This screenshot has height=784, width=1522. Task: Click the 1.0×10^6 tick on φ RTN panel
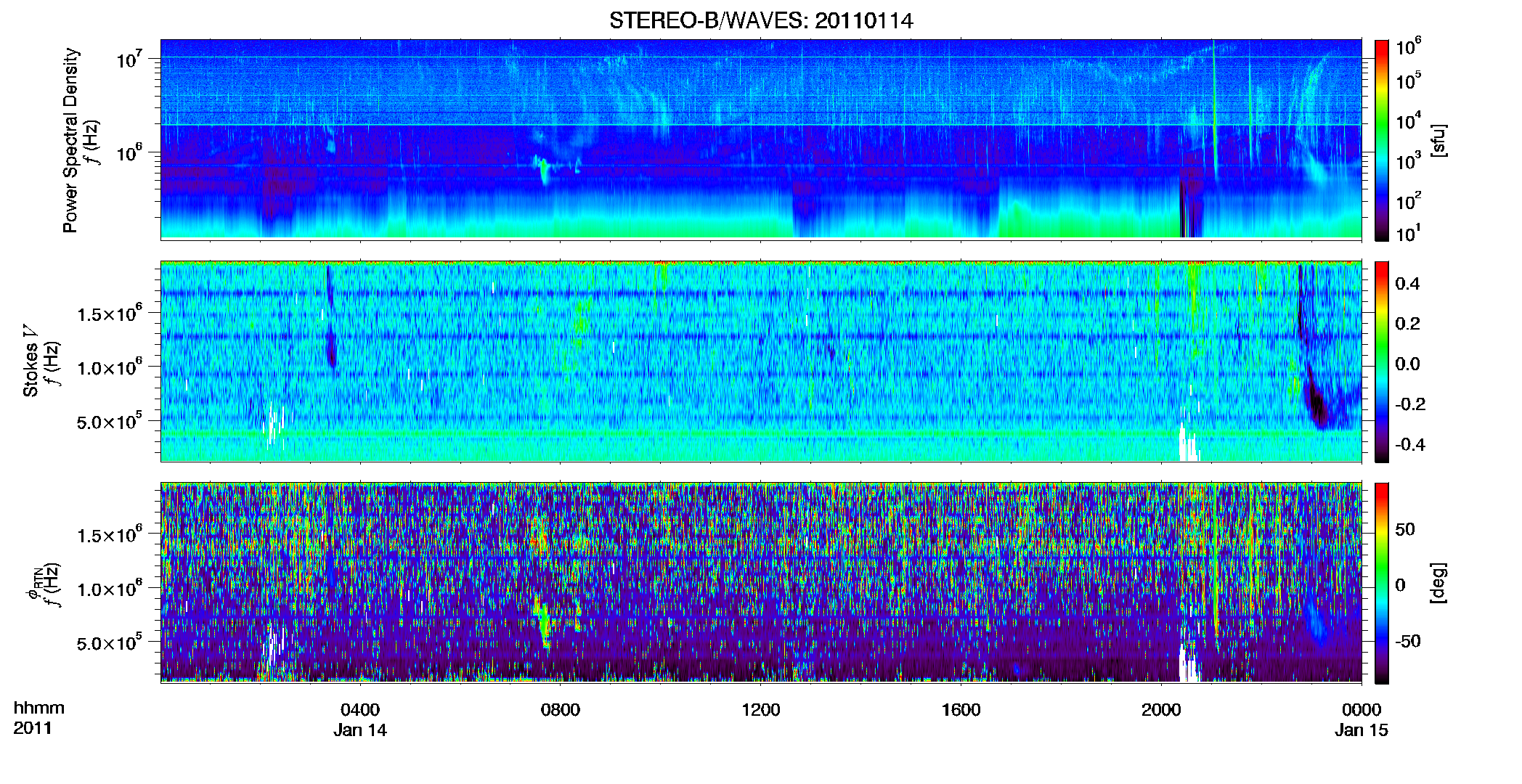[110, 589]
